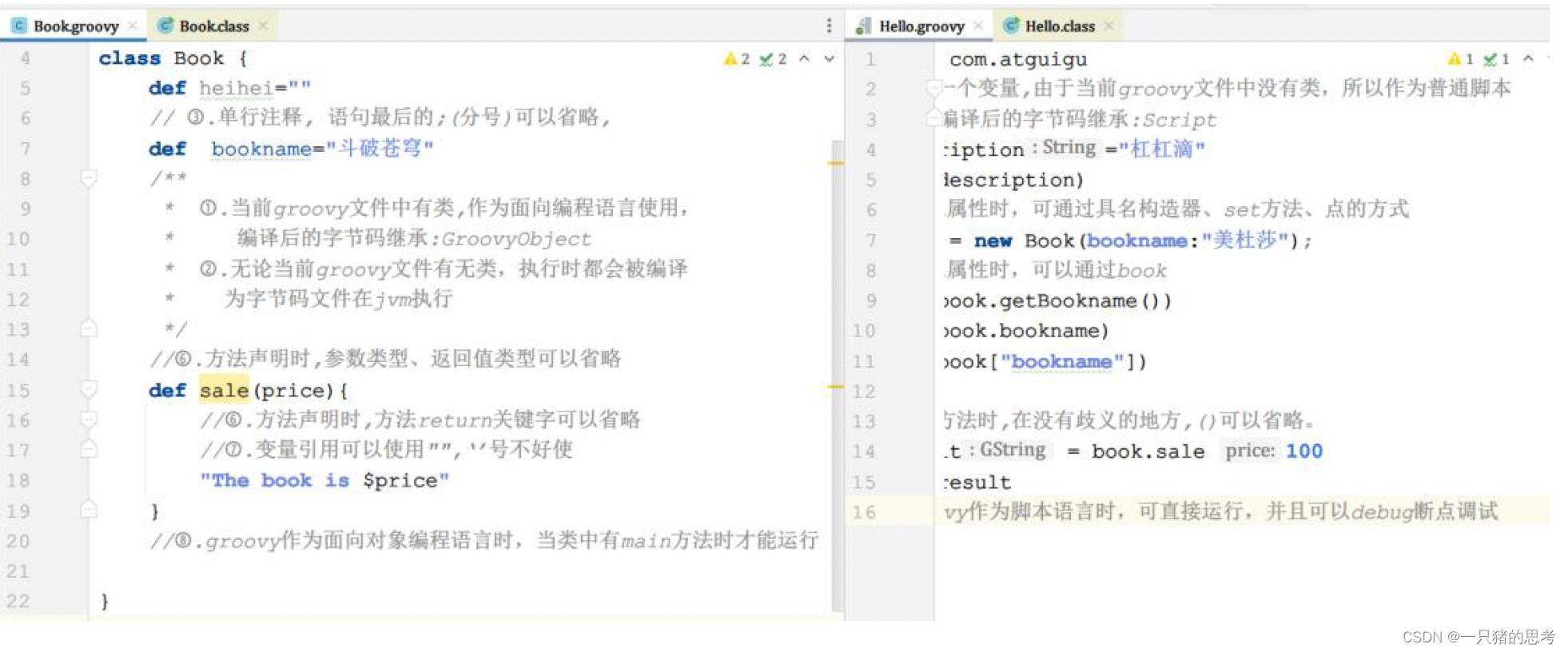Switch to the Hello.class tab
The image size is (1568, 652).
click(x=1059, y=26)
